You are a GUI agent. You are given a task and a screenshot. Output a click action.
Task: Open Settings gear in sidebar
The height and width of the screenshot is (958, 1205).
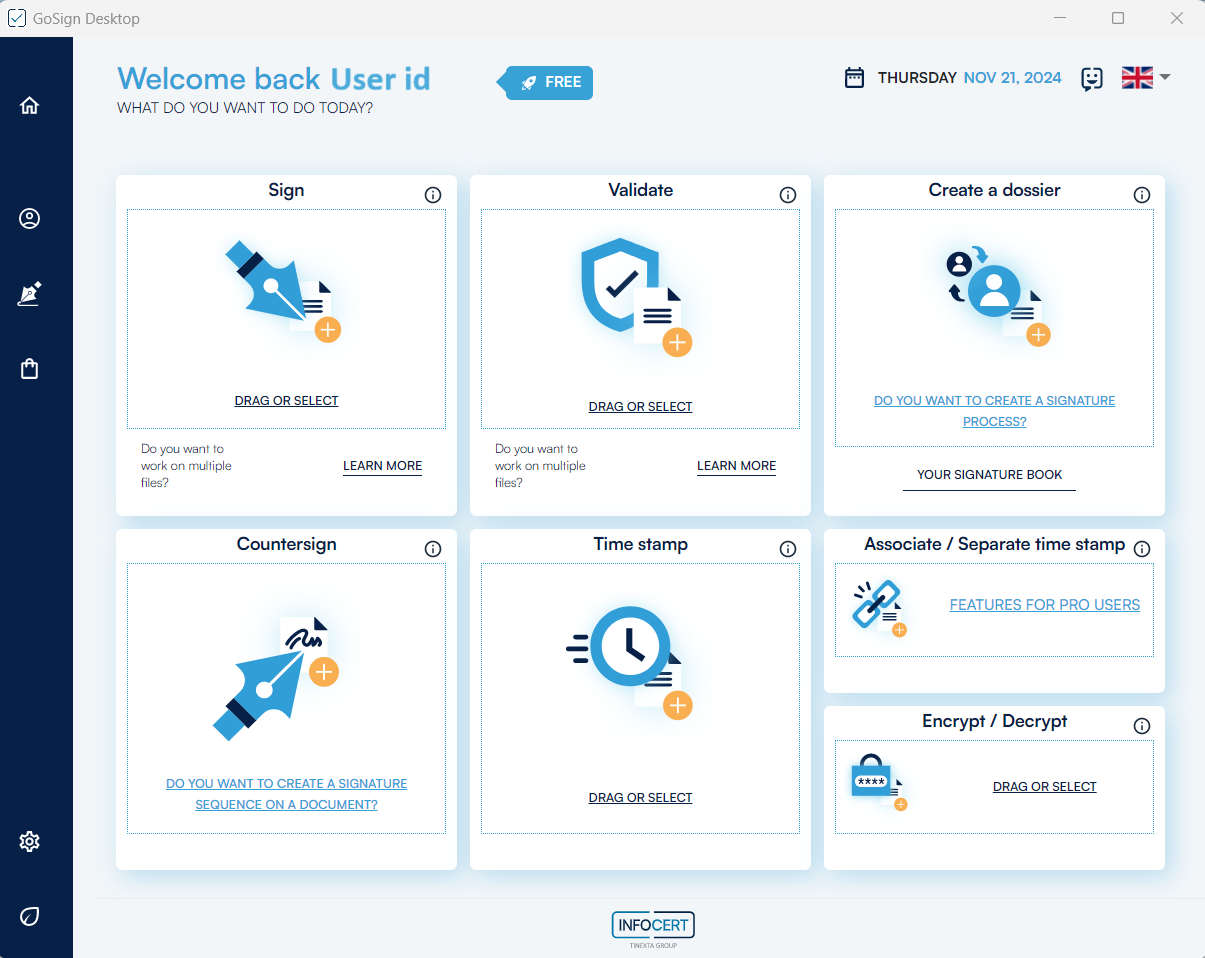pyautogui.click(x=29, y=841)
